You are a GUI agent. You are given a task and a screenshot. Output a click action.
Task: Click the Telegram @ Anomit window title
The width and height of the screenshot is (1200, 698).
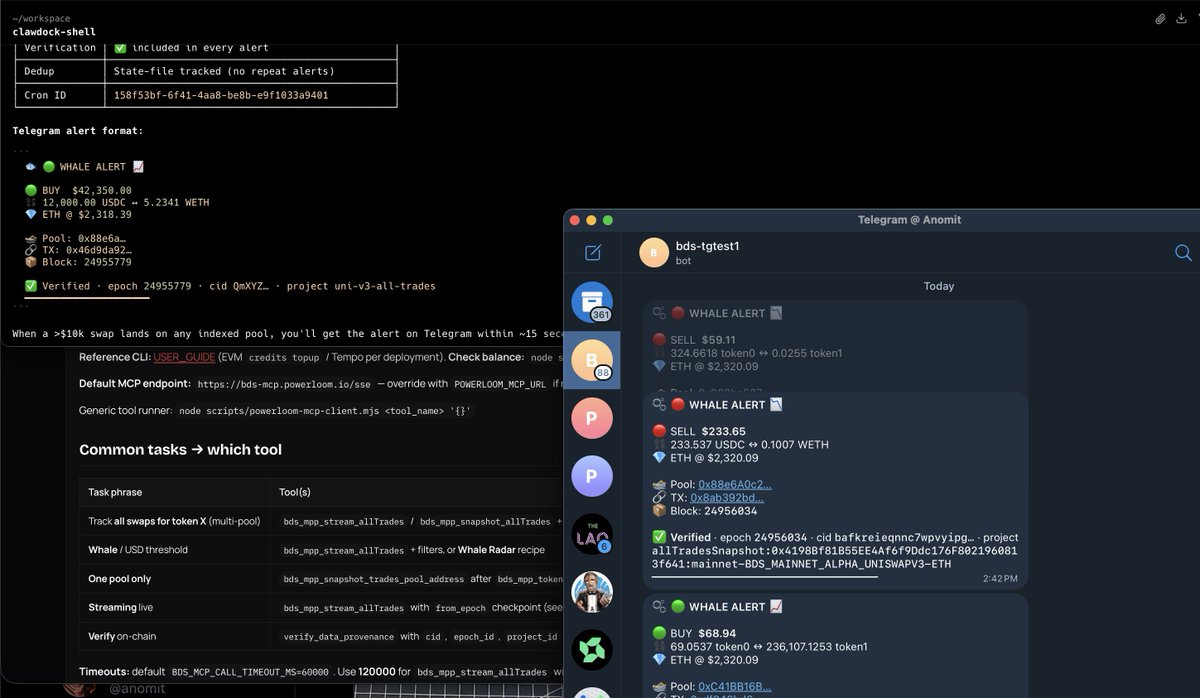(x=909, y=220)
